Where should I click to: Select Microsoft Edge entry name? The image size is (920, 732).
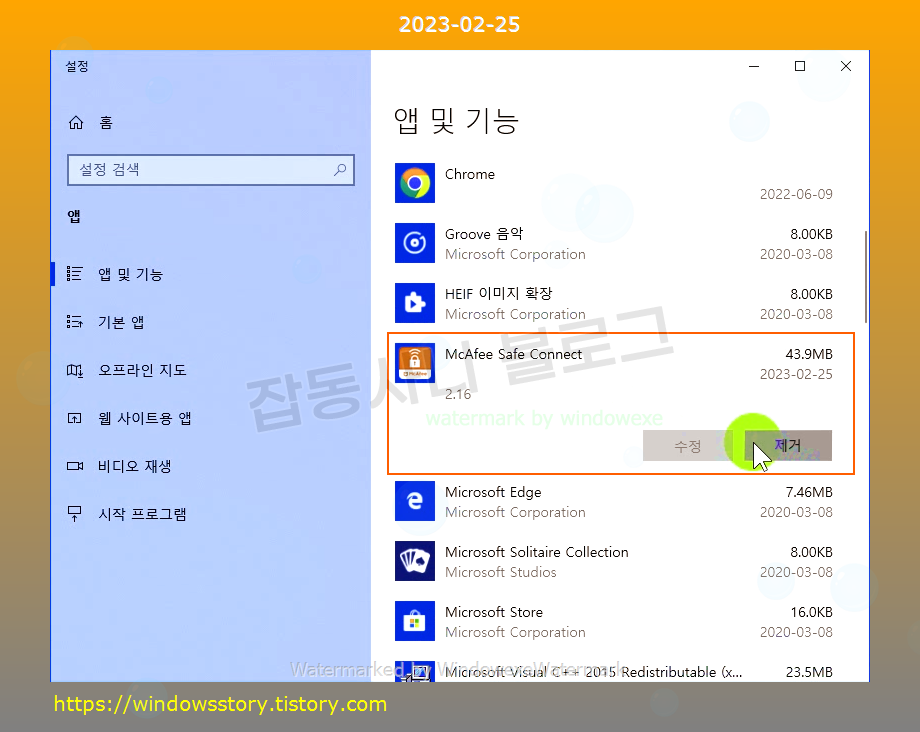[493, 492]
